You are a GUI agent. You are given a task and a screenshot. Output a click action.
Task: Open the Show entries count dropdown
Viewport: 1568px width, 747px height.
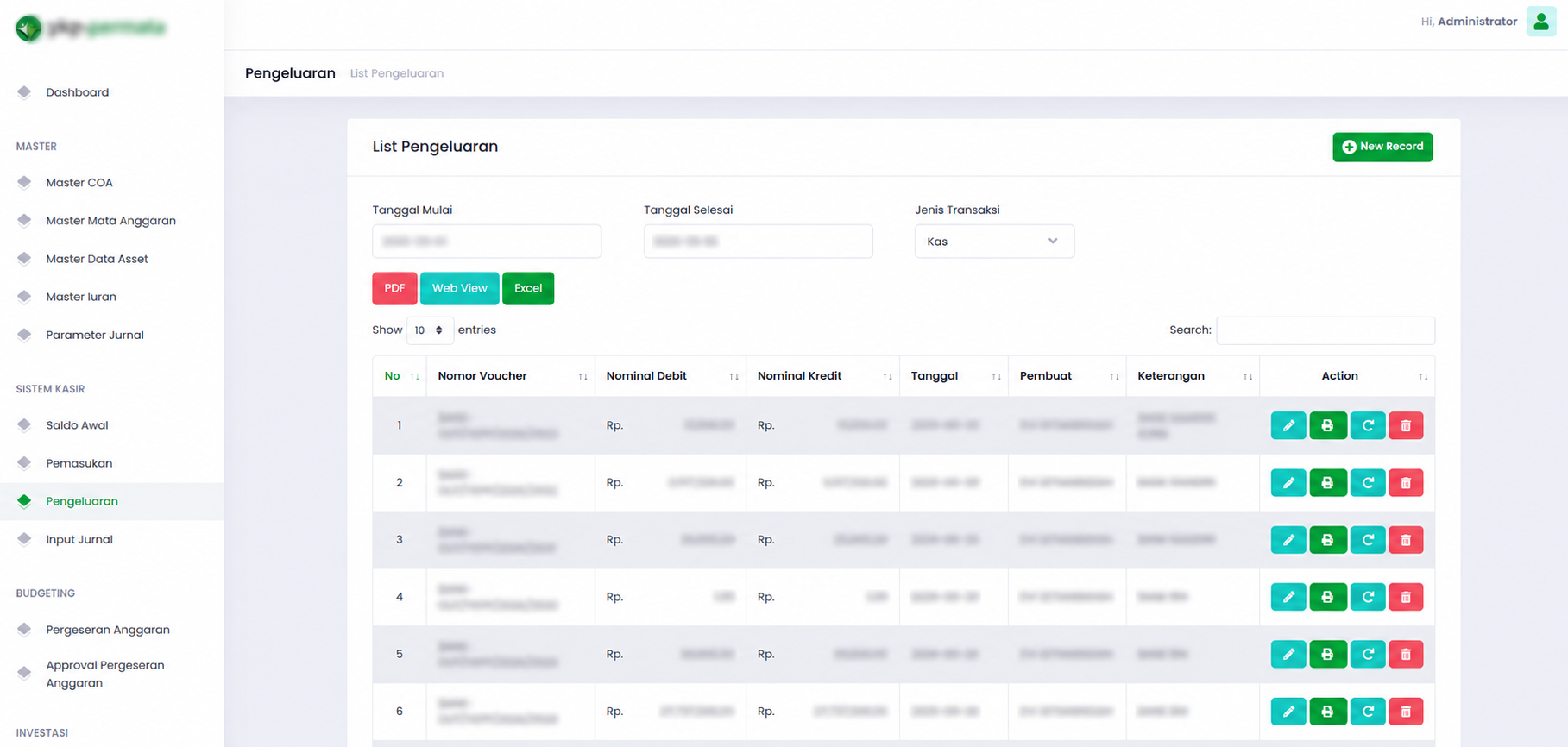430,330
